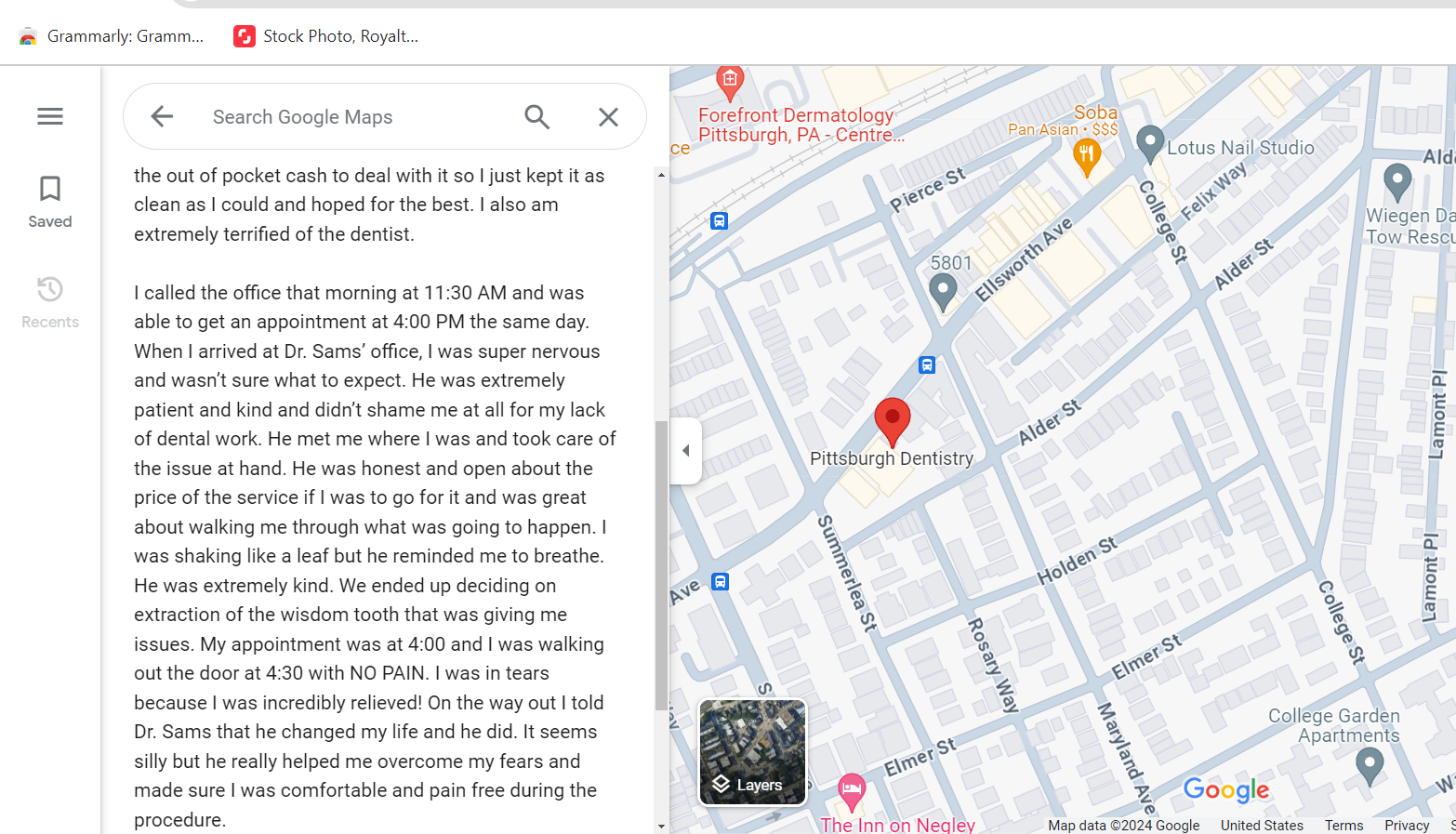
Task: Click the Pittsburgh Dentistry map label
Action: coord(892,458)
